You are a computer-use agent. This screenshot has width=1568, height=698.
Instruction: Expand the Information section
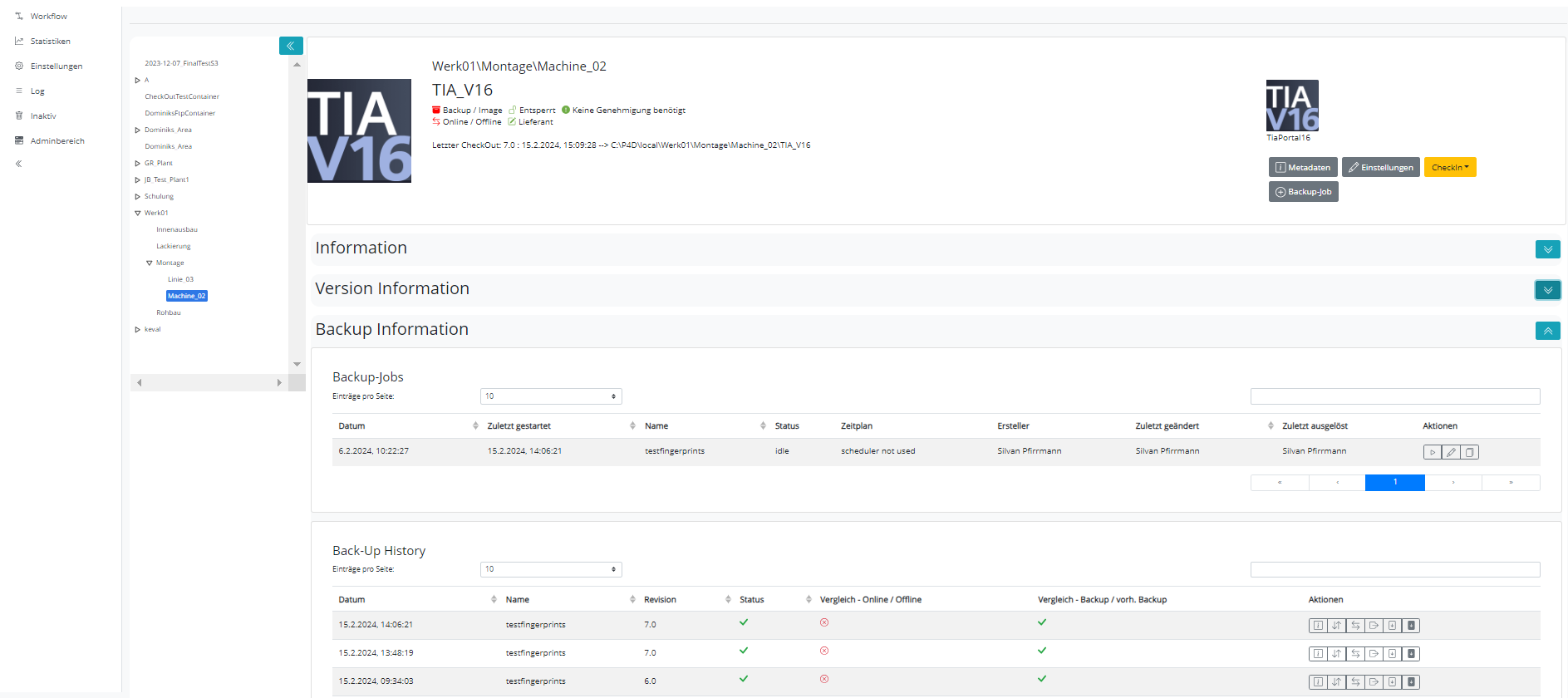click(x=1547, y=249)
